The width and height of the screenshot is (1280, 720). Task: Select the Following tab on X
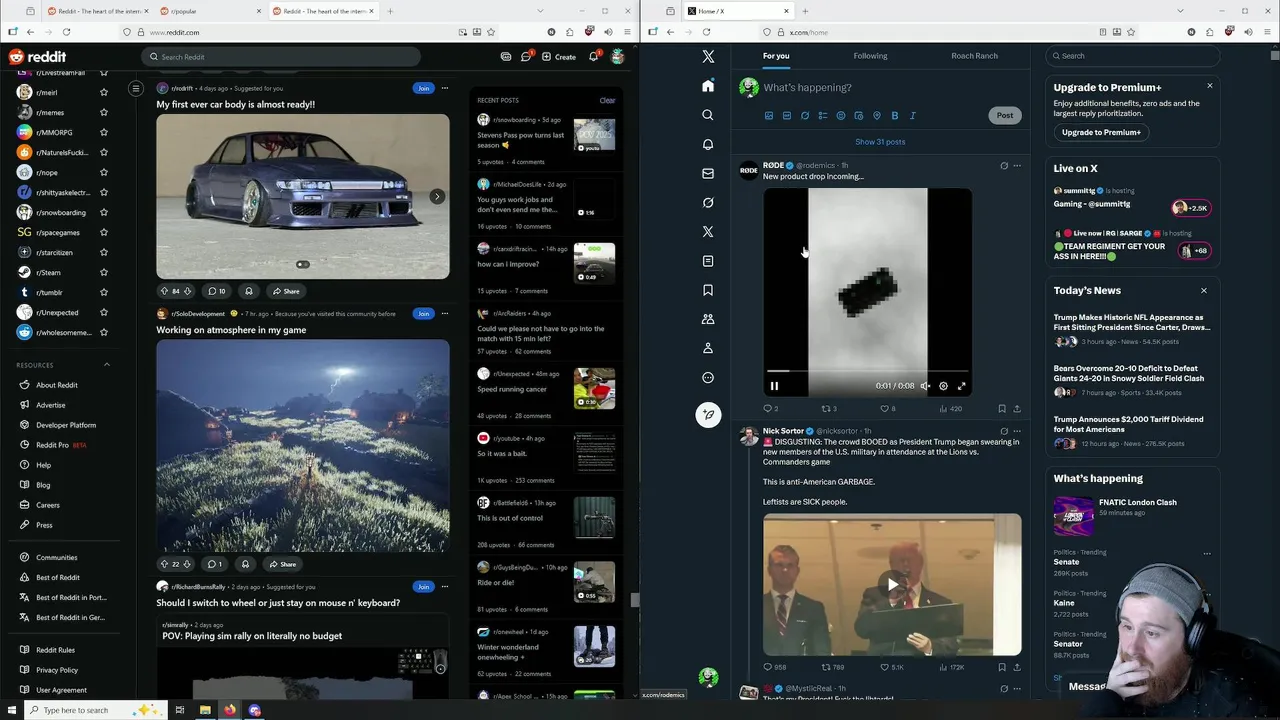click(x=870, y=56)
